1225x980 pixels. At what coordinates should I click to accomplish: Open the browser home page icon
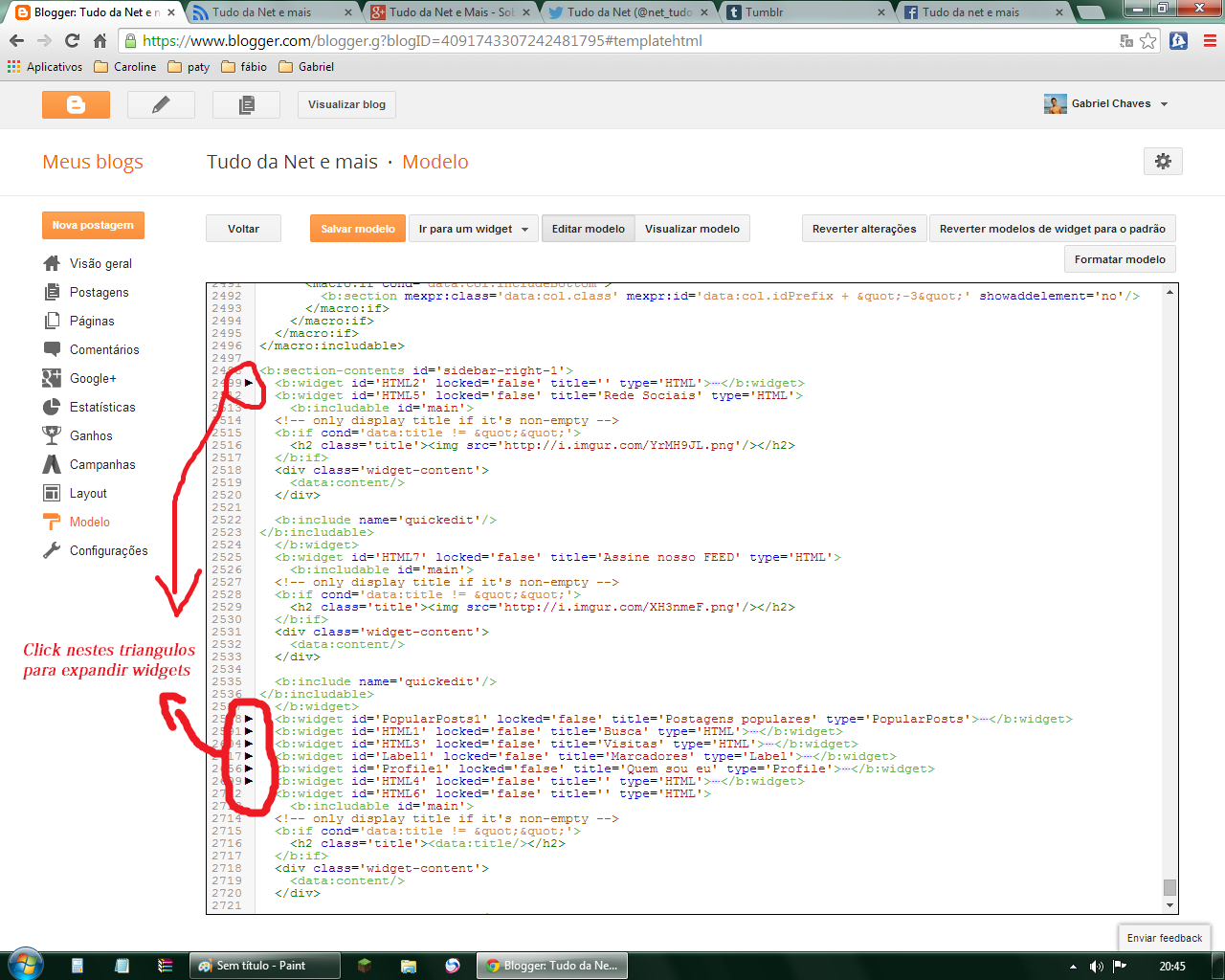tap(100, 41)
